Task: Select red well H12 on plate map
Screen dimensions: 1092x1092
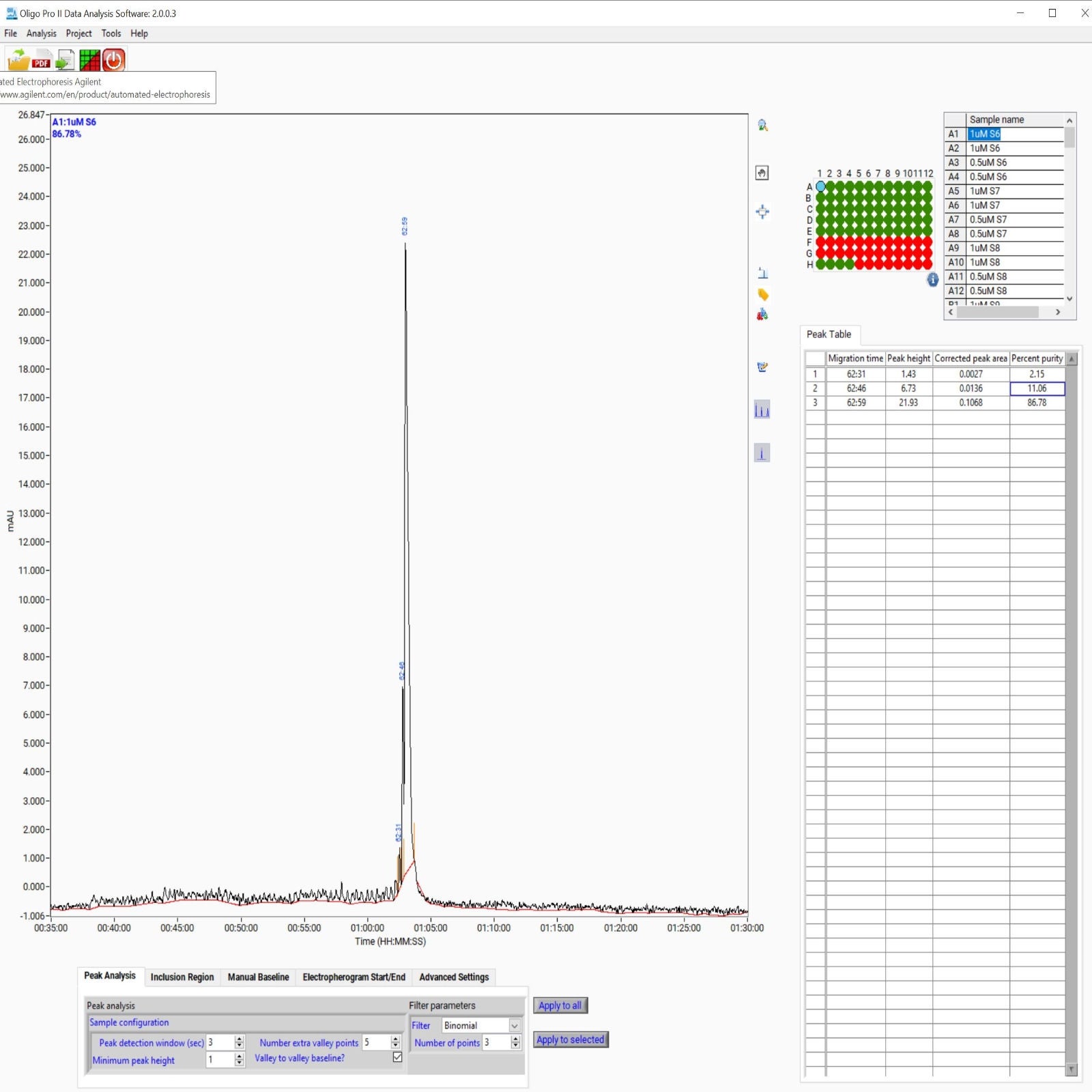Action: point(927,263)
